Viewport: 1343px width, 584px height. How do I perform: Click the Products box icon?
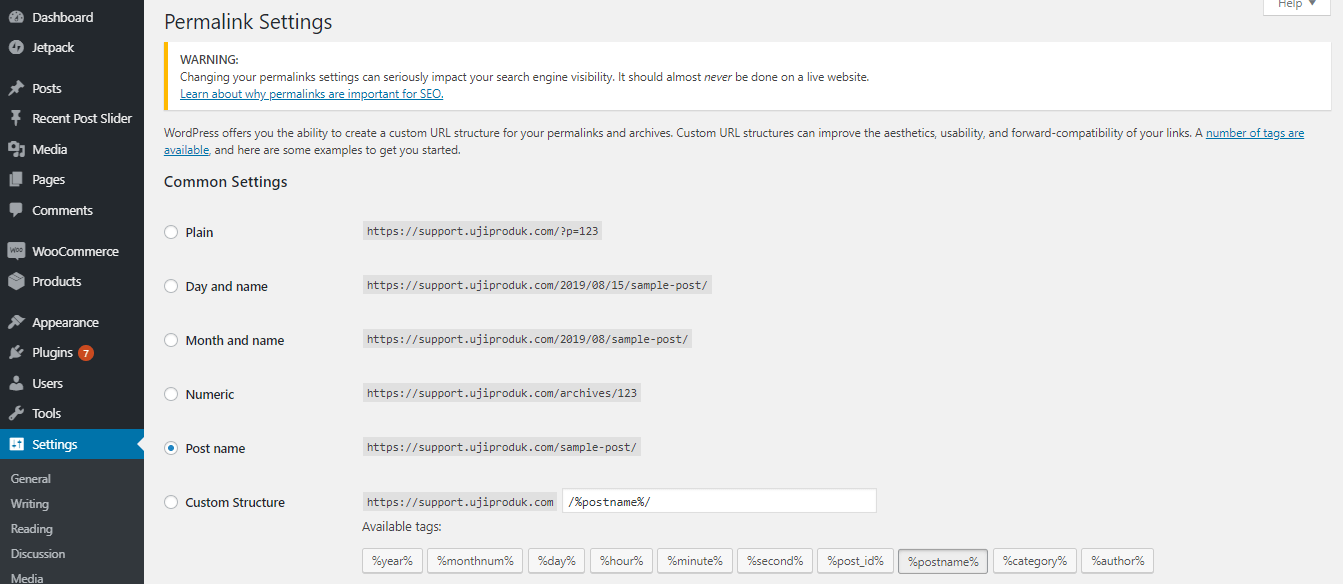point(16,281)
